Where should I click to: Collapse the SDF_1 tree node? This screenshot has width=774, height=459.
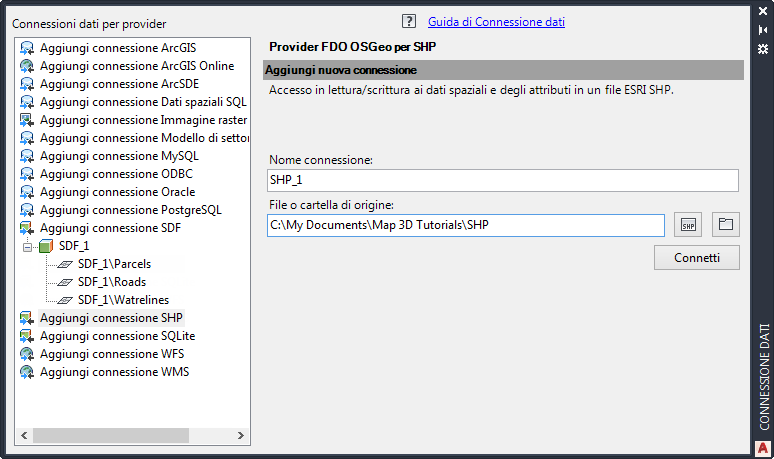28,246
